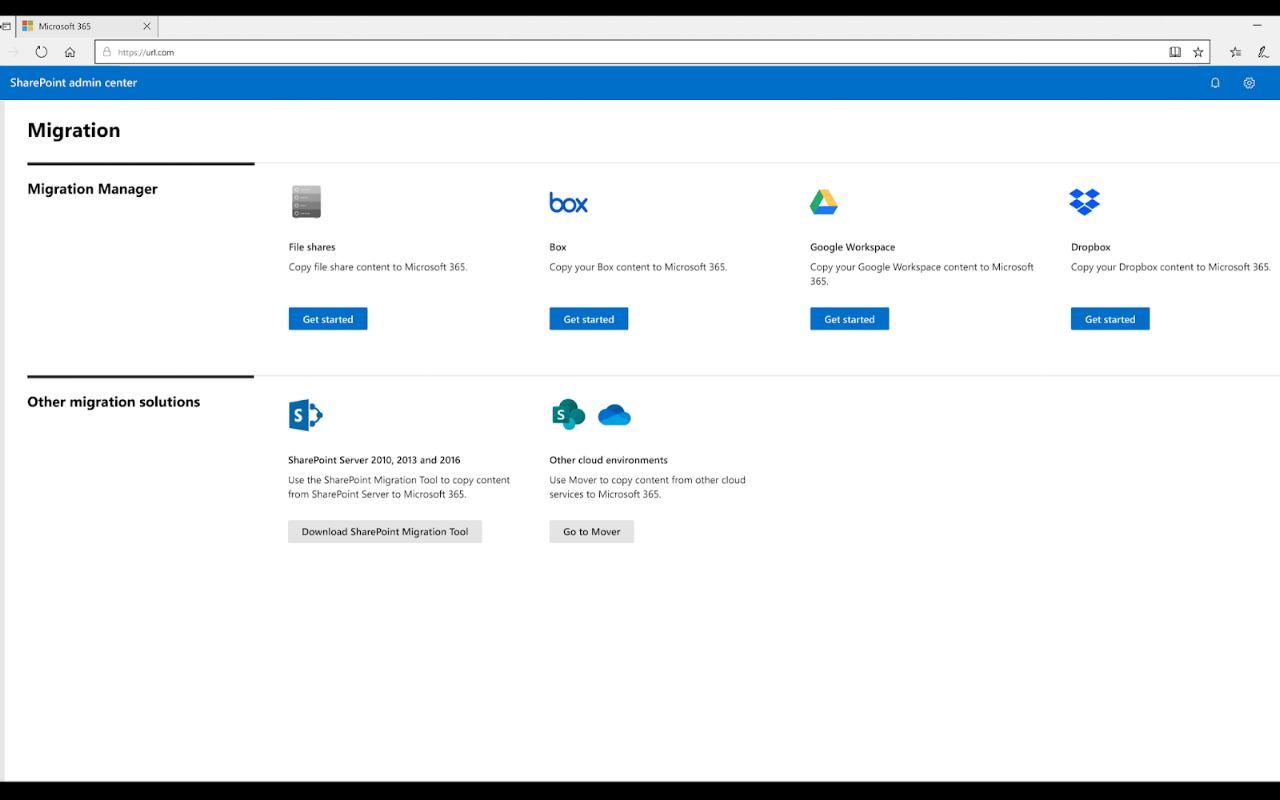Click SharePoint Server 2010, 2013 and 2016 text

(x=374, y=460)
